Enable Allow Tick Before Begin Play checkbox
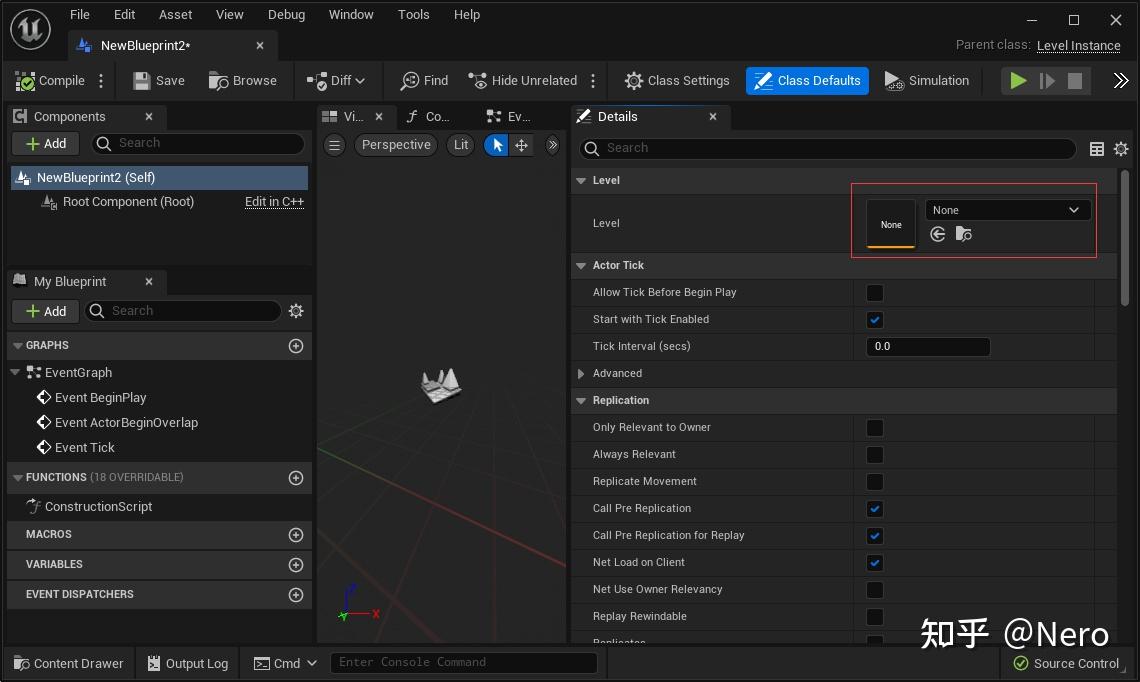 coord(875,293)
